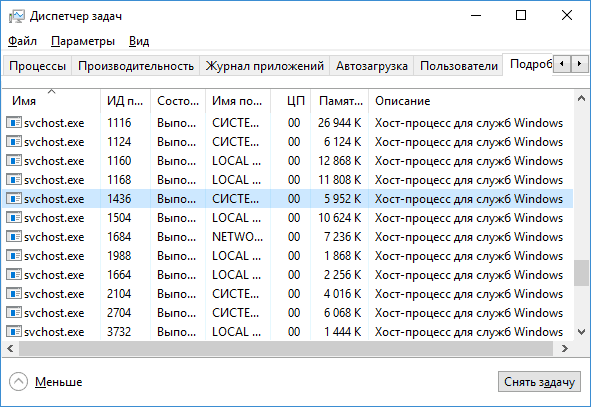
Task: Select the memory value 5 952 K
Action: click(342, 199)
